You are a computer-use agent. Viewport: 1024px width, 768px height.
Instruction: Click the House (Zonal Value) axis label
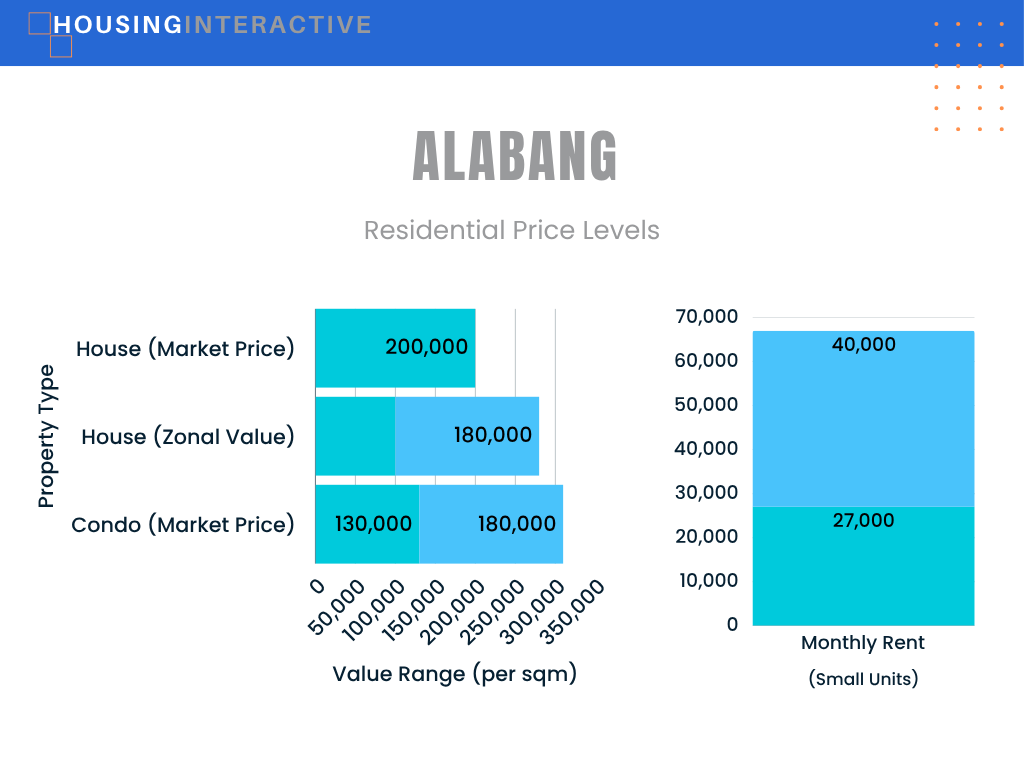[x=188, y=436]
